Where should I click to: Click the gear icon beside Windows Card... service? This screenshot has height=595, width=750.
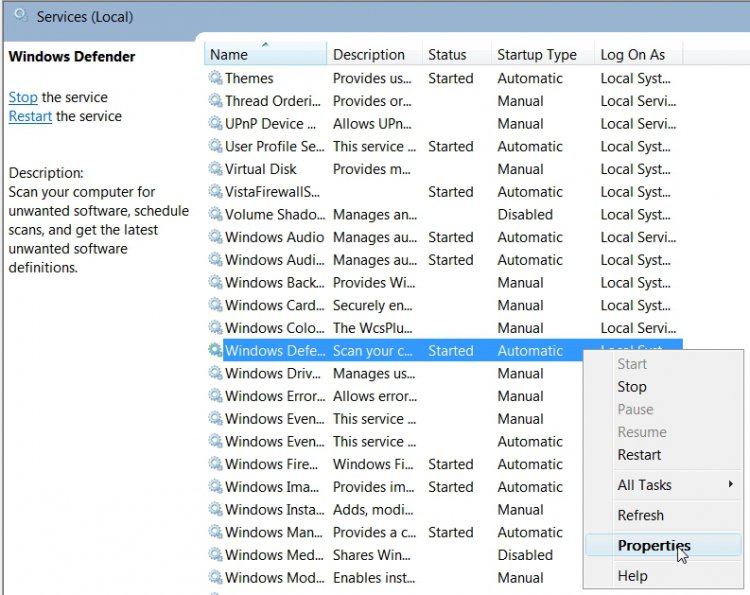coord(215,305)
